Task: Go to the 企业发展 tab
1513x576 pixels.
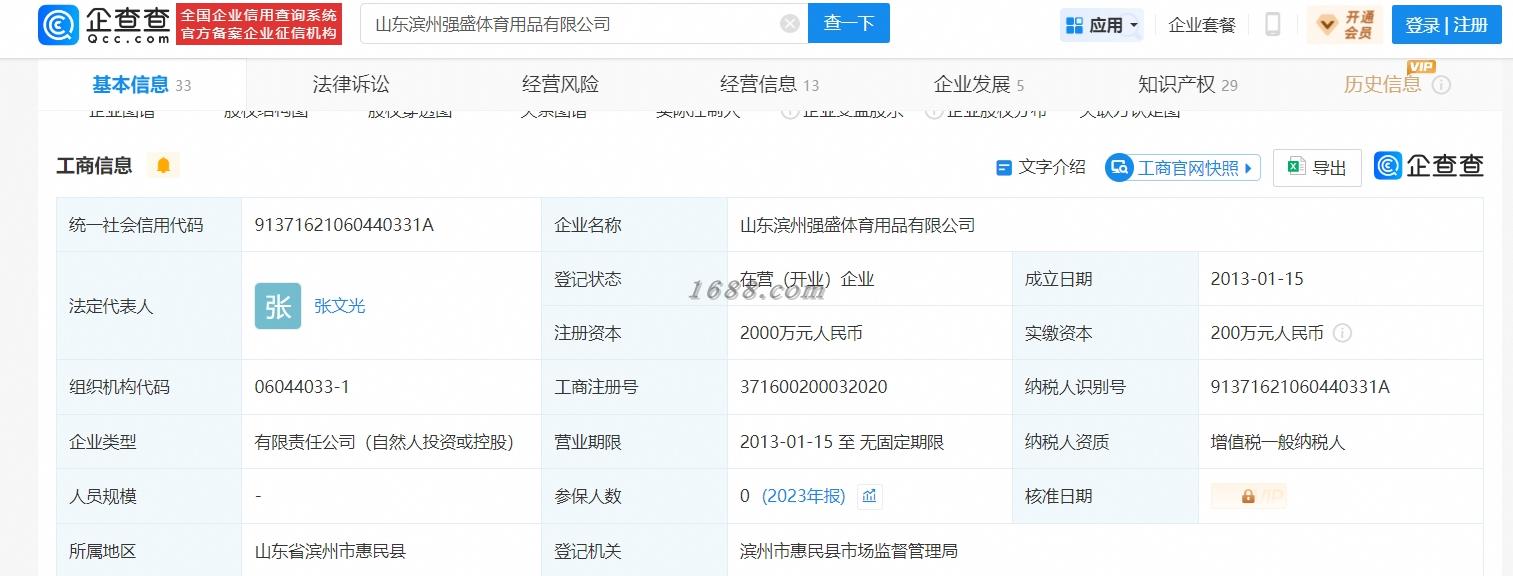Action: pos(978,85)
